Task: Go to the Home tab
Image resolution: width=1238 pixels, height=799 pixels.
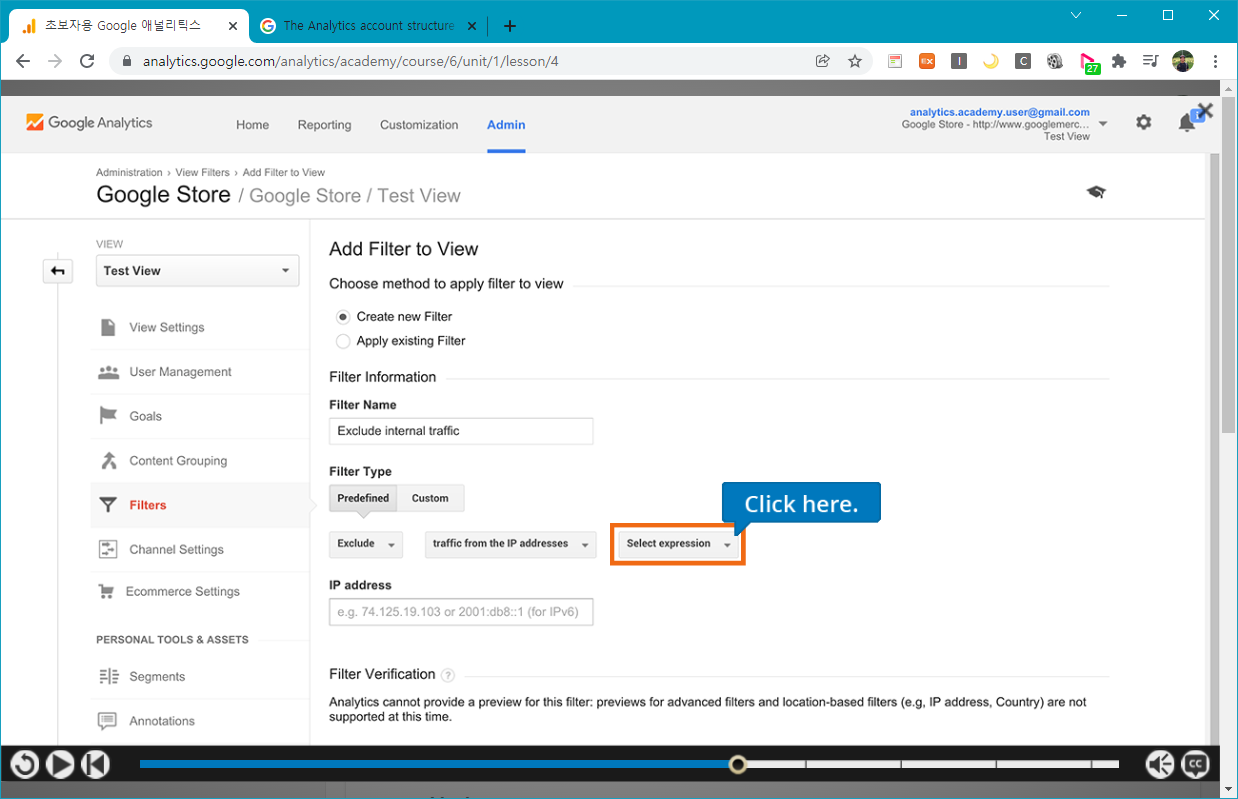Action: click(x=252, y=125)
